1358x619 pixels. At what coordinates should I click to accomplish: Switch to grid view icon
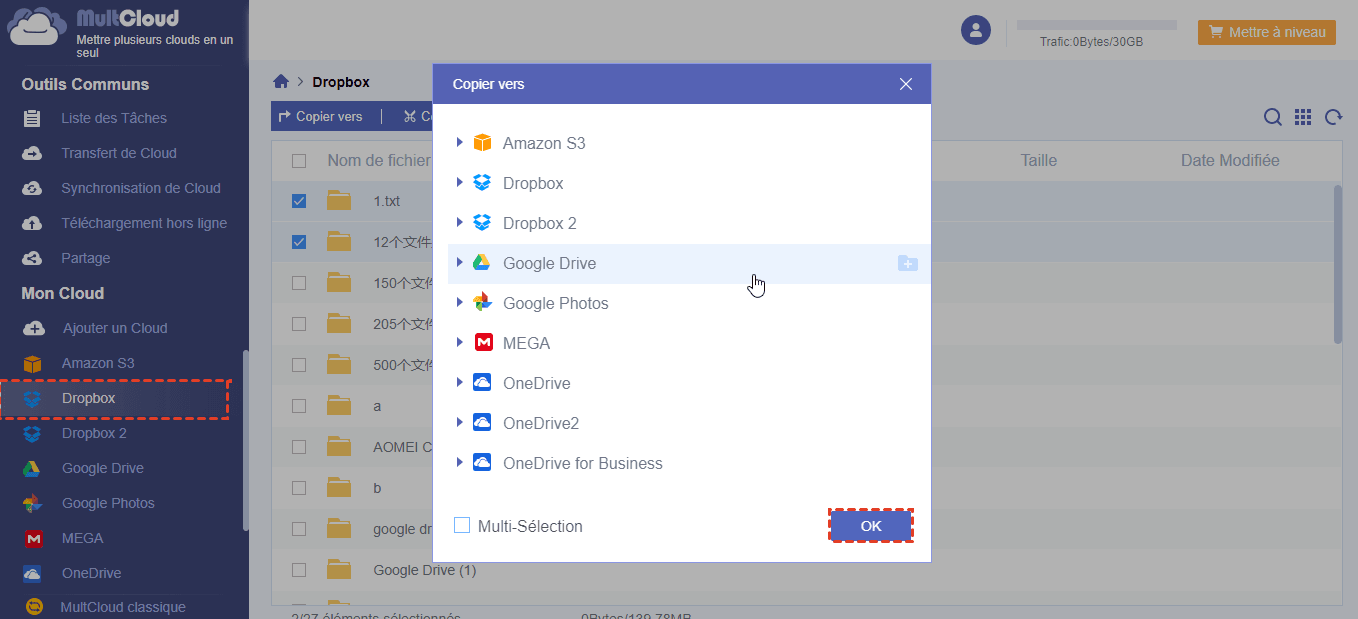(1303, 117)
